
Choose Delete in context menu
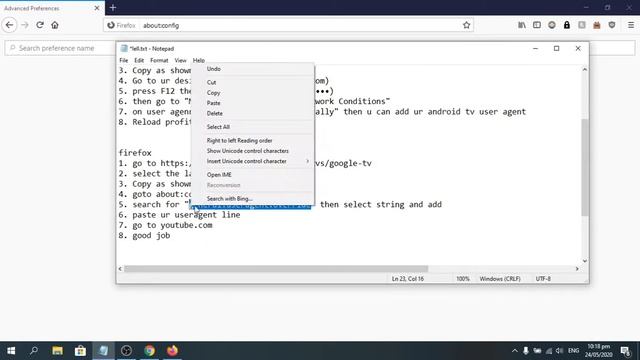click(253, 113)
